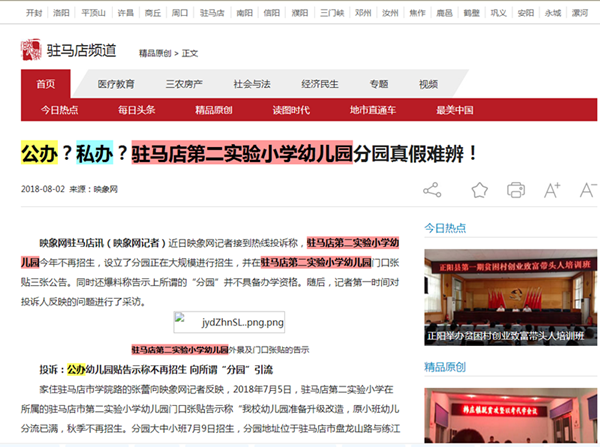
Task: Go to the 安阳 city link
Action: [526, 13]
